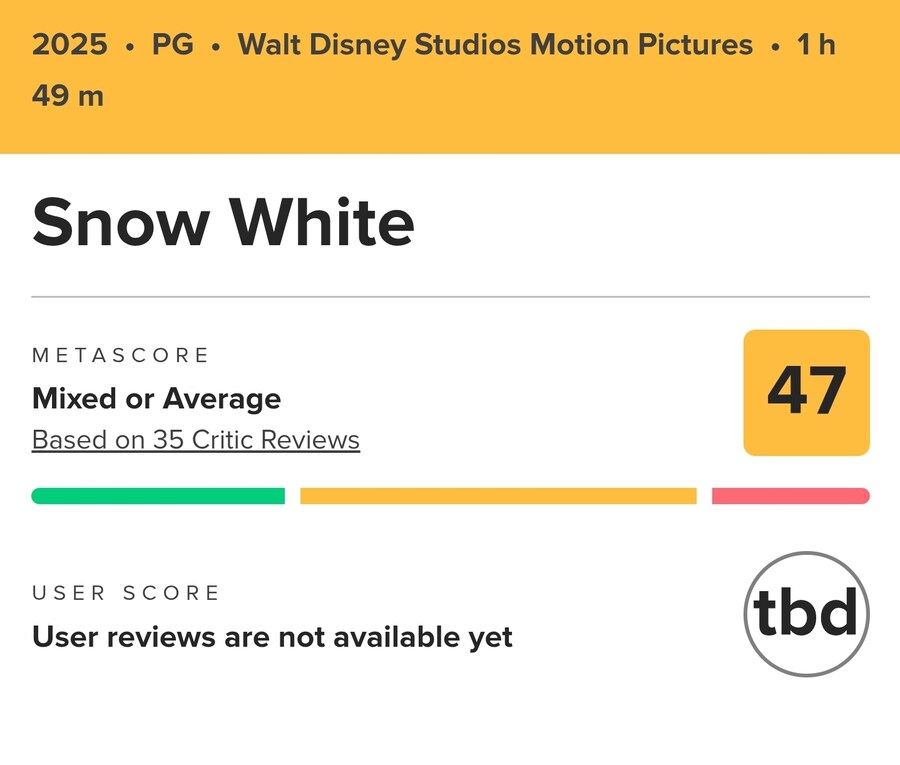900x765 pixels.
Task: Click the tbd user score circle
Action: click(x=806, y=613)
